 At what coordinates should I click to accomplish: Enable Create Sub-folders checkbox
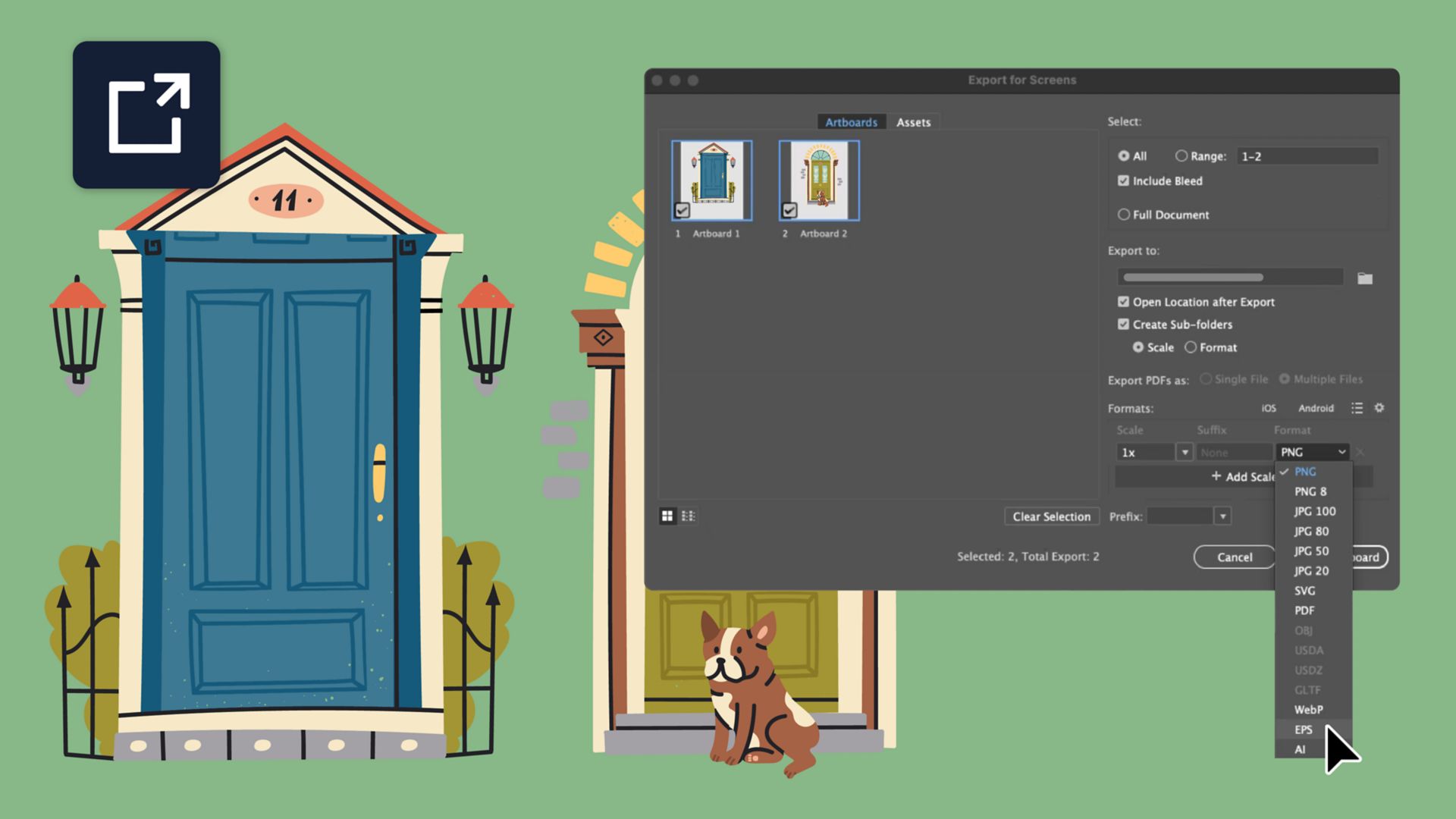click(x=1121, y=324)
